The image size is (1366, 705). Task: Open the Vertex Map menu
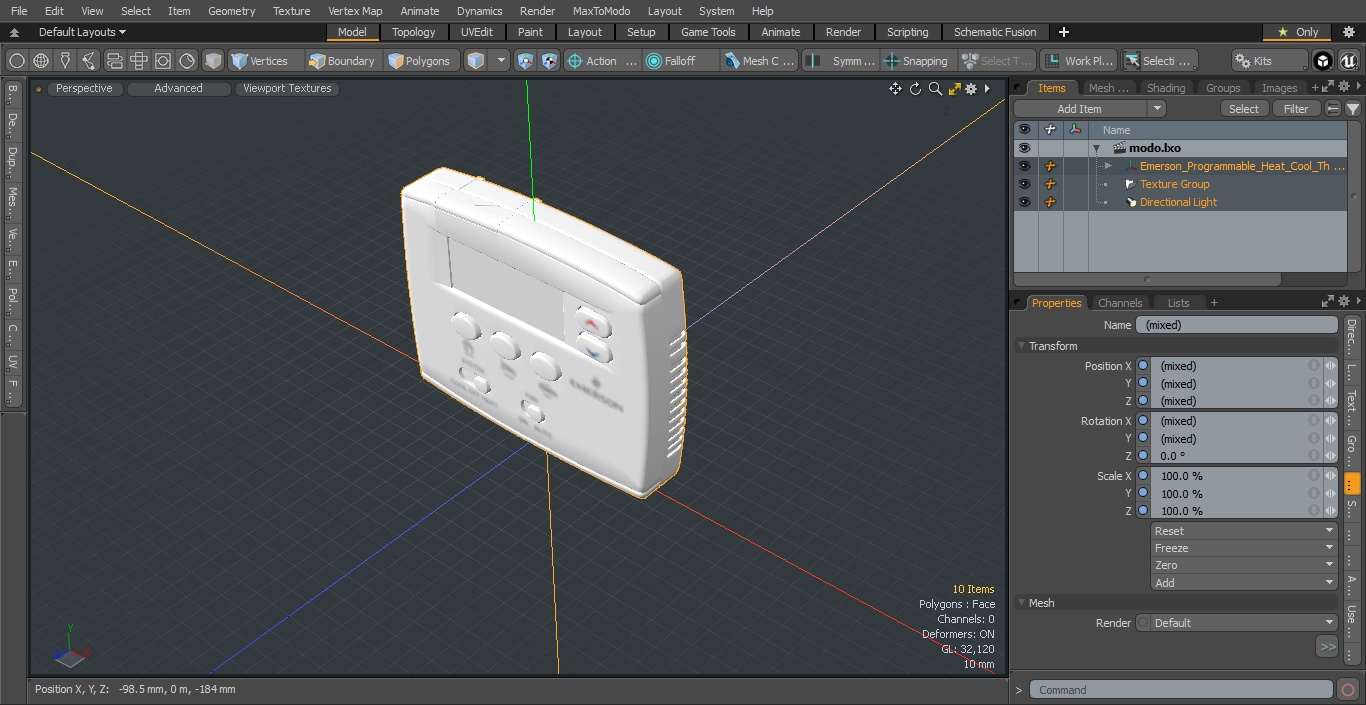tap(355, 11)
